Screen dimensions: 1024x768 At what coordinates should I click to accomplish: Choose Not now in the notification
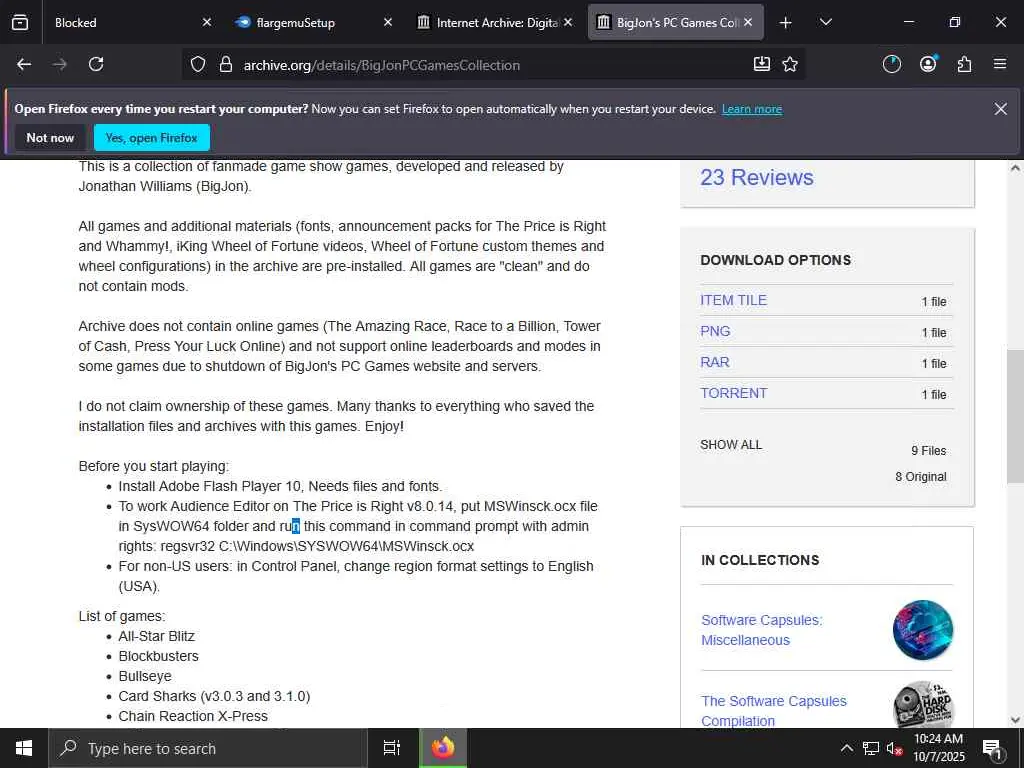[x=50, y=138]
